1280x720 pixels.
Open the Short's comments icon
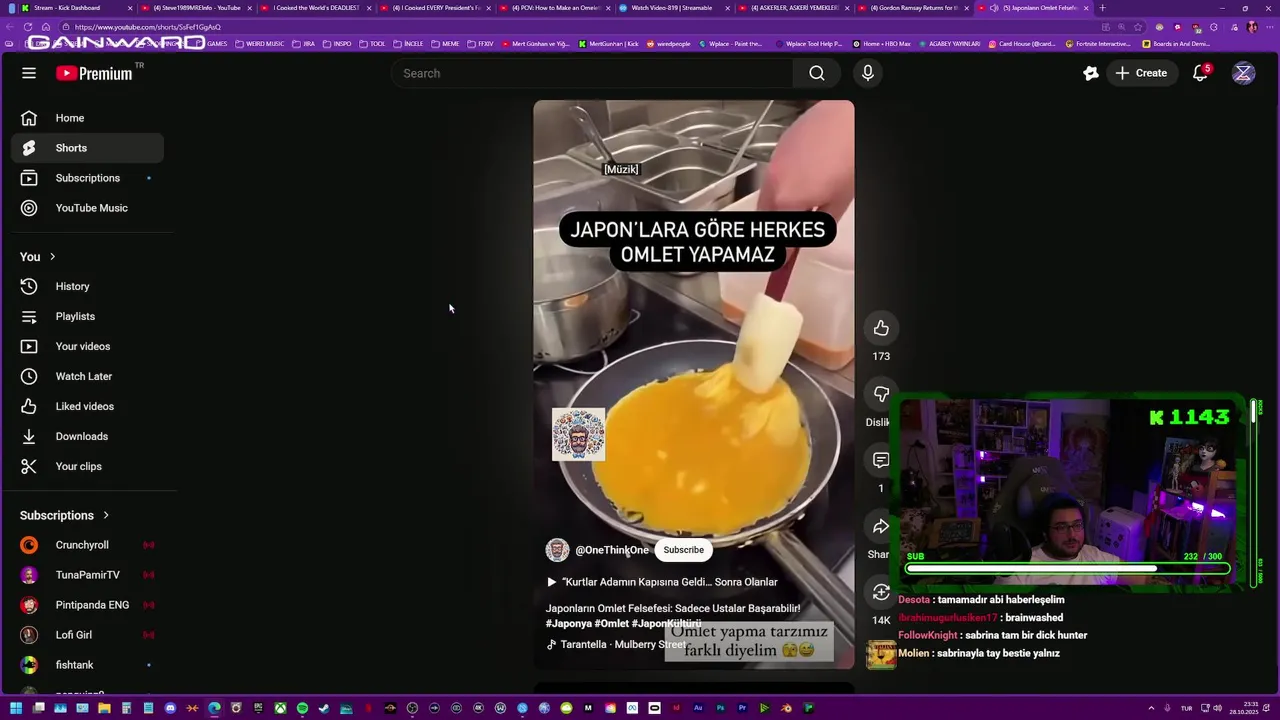click(881, 460)
